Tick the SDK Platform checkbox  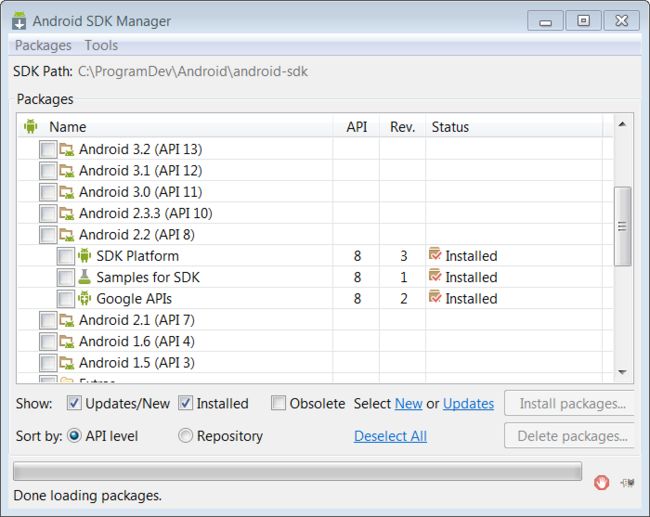tap(65, 256)
